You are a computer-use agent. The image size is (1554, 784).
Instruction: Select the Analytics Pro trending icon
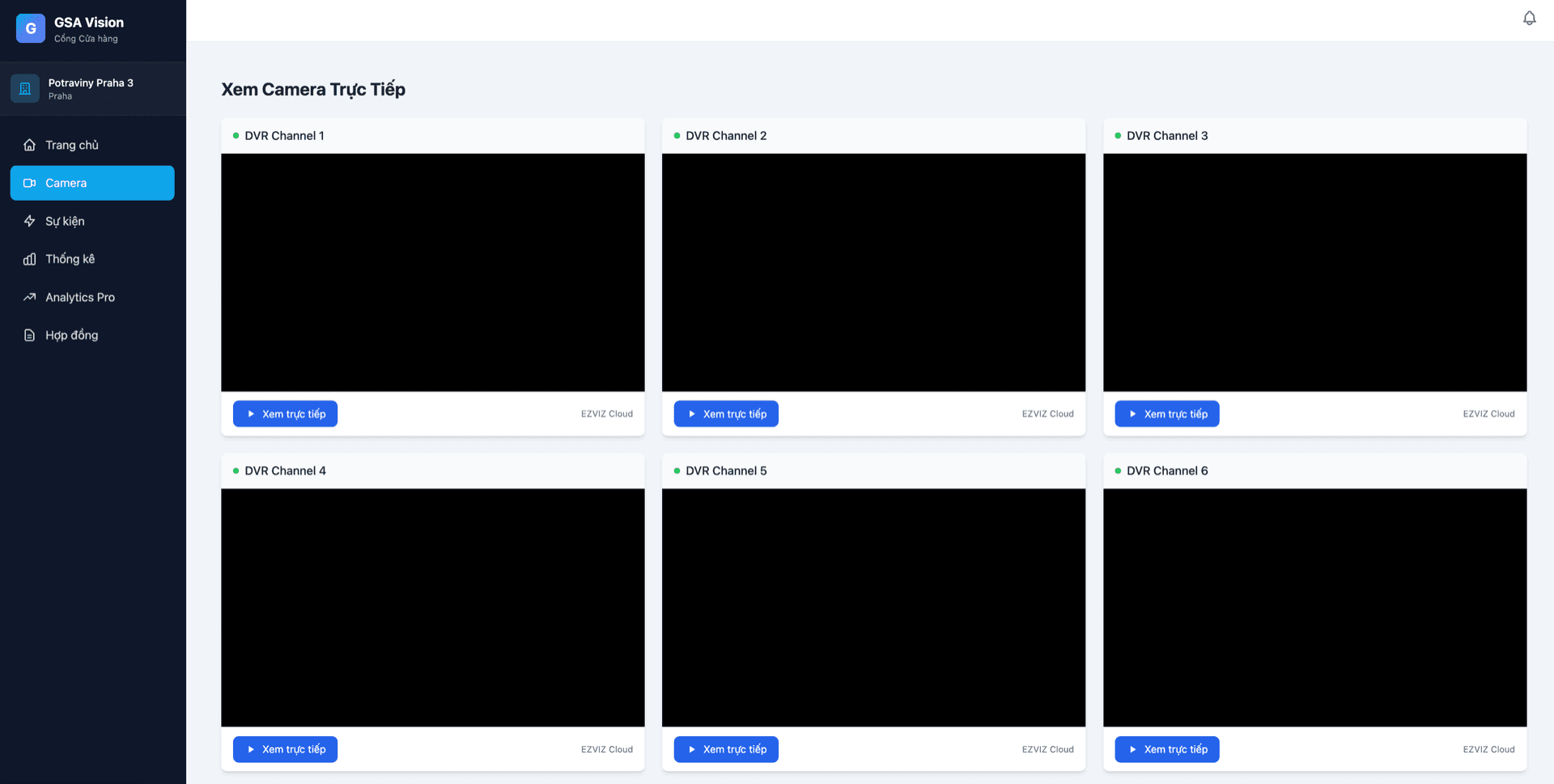[29, 297]
